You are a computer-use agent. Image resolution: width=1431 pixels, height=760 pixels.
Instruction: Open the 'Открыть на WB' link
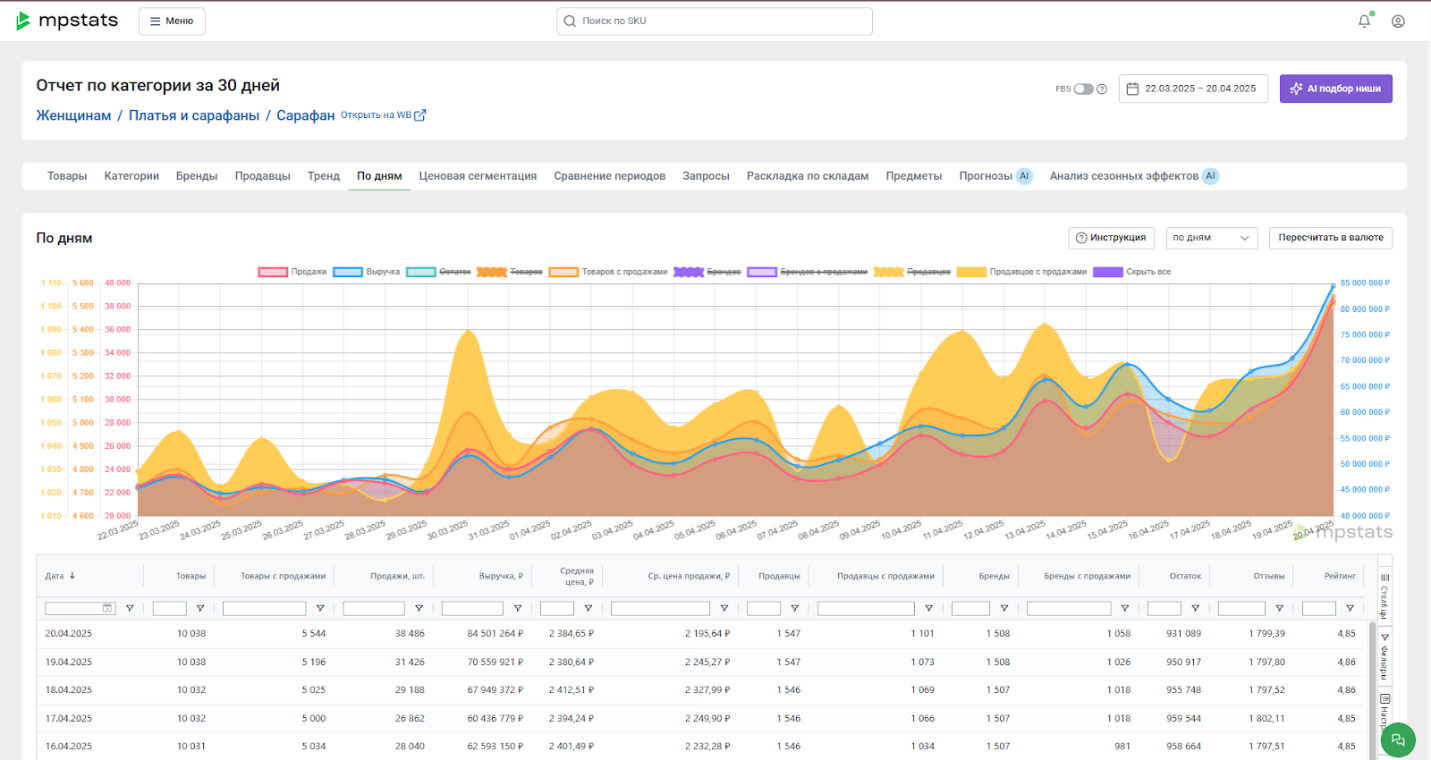(x=384, y=115)
